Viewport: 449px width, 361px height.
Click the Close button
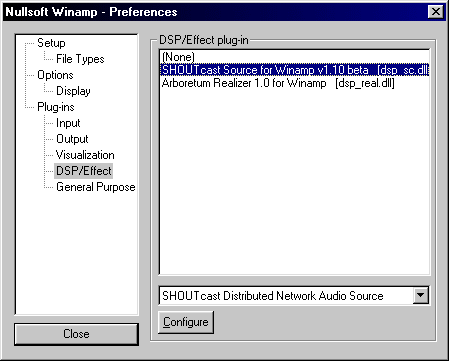(76, 334)
